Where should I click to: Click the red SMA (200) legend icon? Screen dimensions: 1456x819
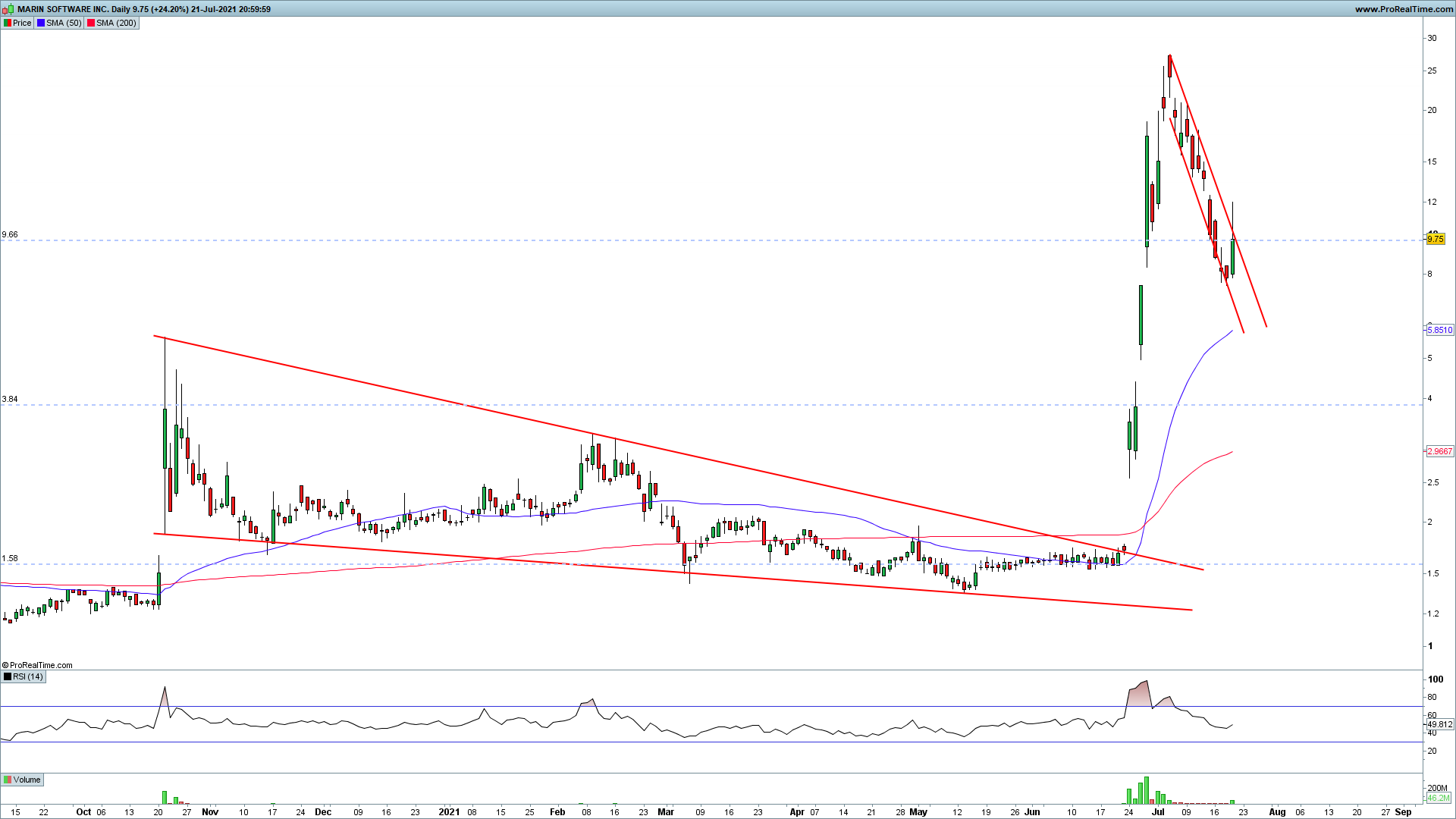tap(91, 23)
